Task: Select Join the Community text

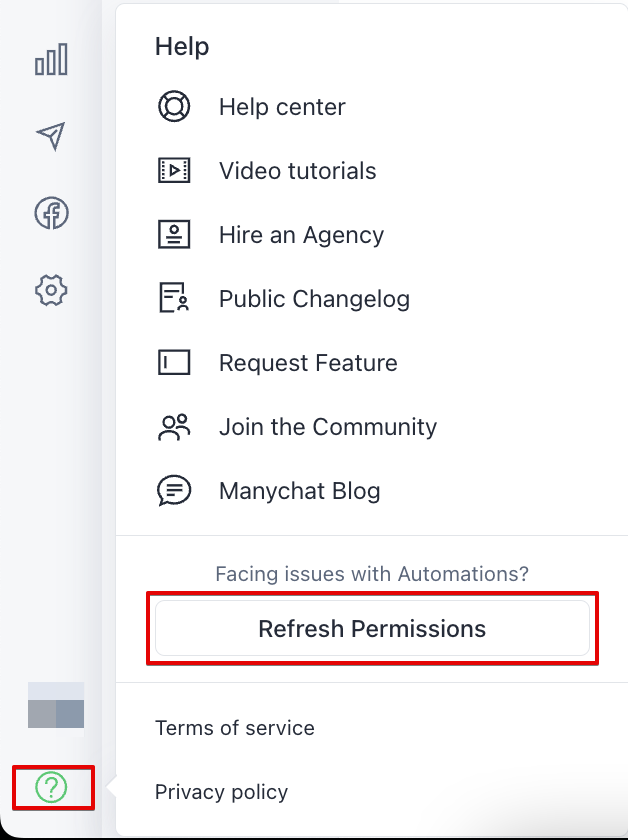Action: [328, 427]
